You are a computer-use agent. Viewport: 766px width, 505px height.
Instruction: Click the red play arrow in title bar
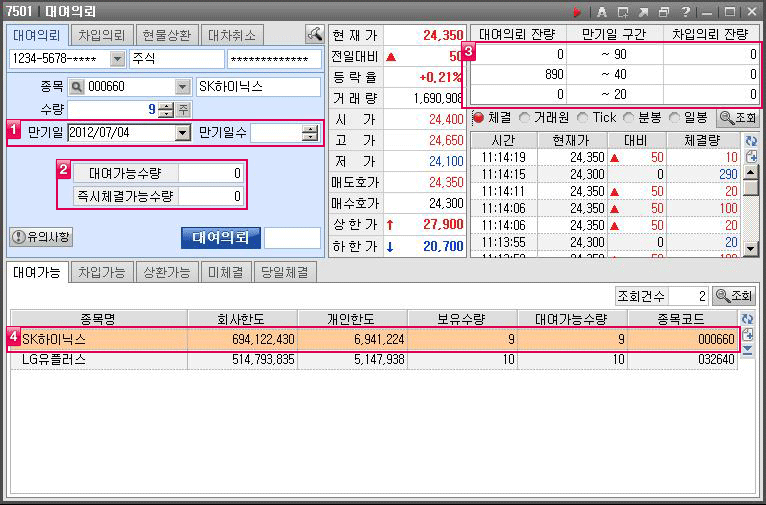tap(577, 12)
